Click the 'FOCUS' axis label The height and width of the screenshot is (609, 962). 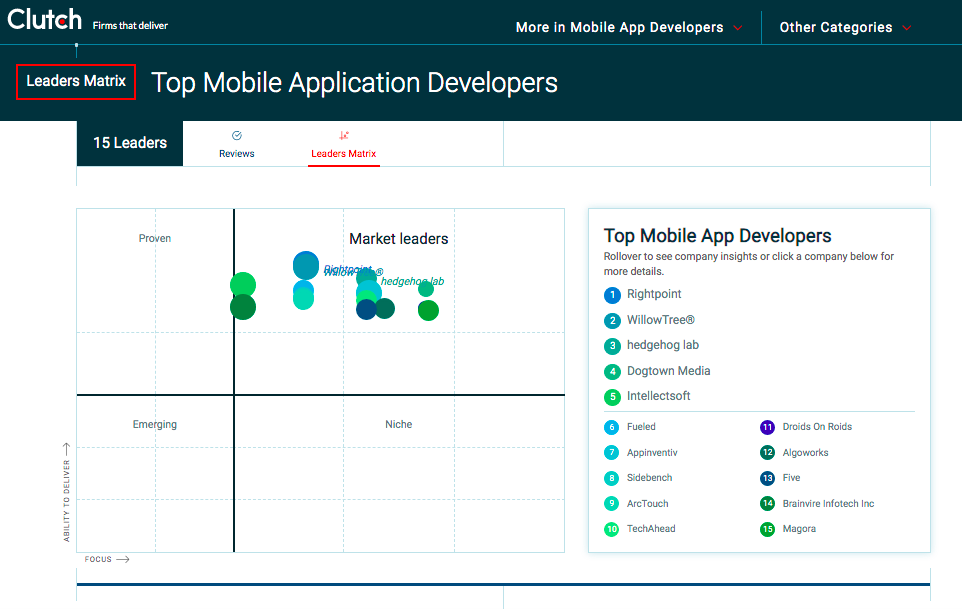click(x=98, y=559)
